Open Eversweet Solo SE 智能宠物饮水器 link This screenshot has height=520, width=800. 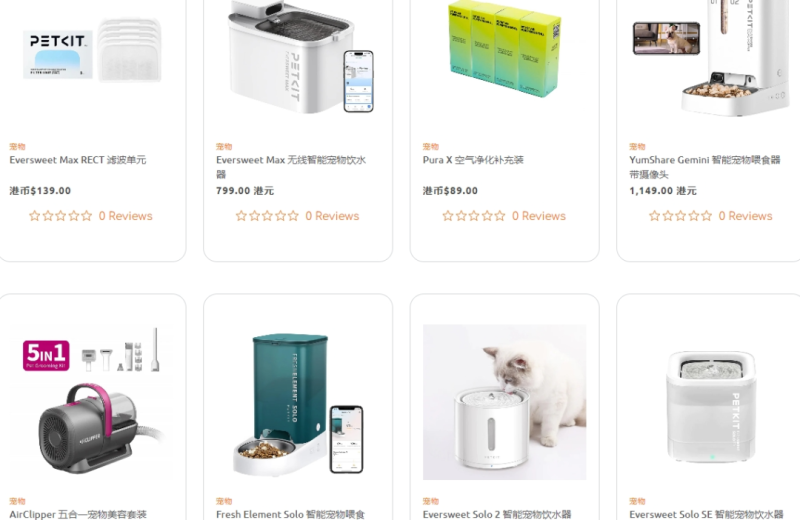pos(706,514)
